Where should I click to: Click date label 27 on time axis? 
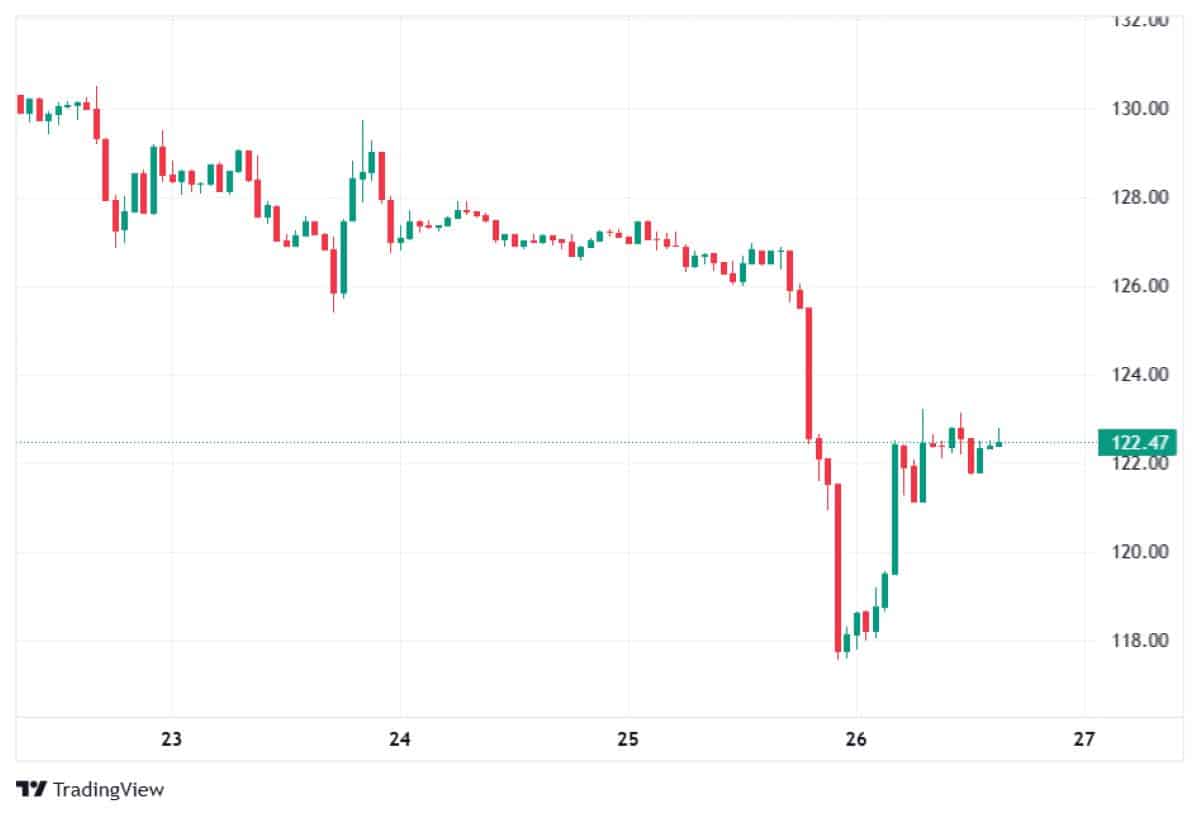(x=1084, y=741)
